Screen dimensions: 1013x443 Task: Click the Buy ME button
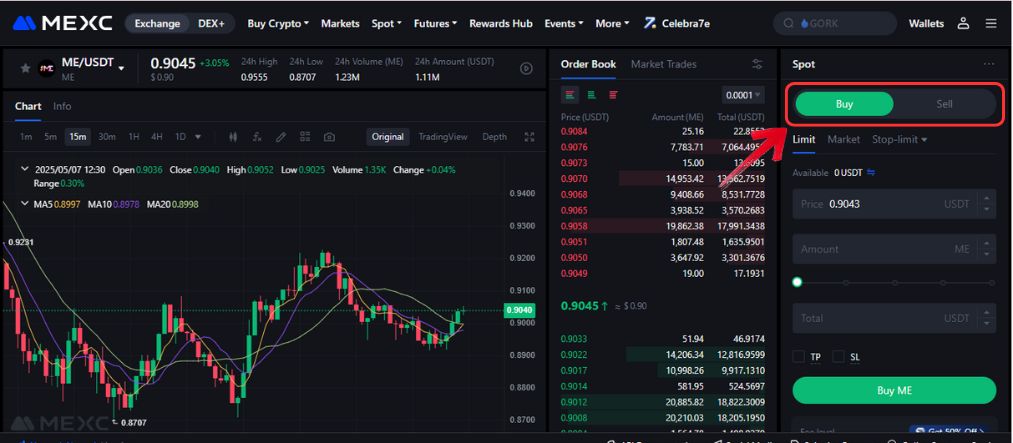[894, 390]
